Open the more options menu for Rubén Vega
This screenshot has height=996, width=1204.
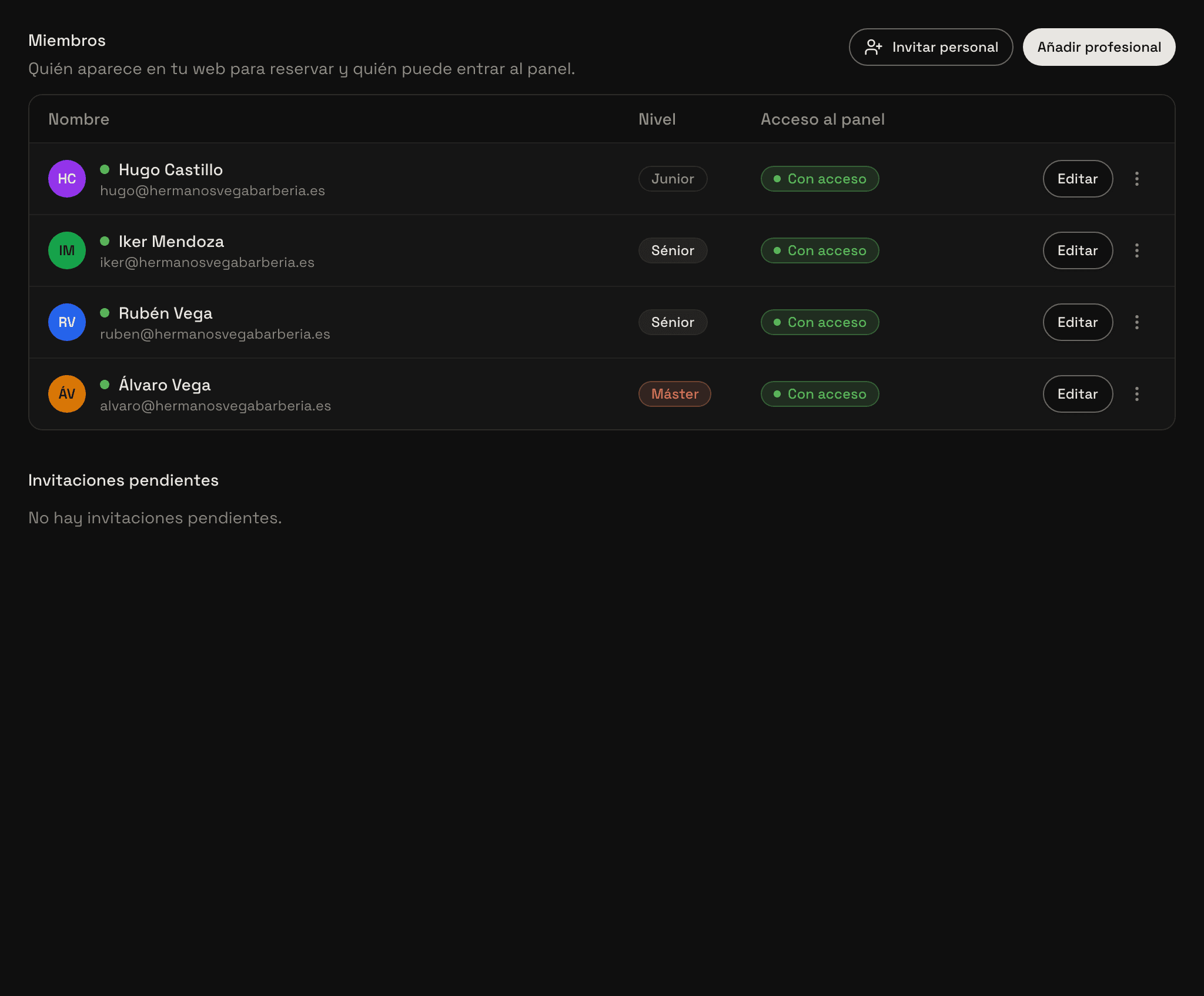click(x=1136, y=322)
